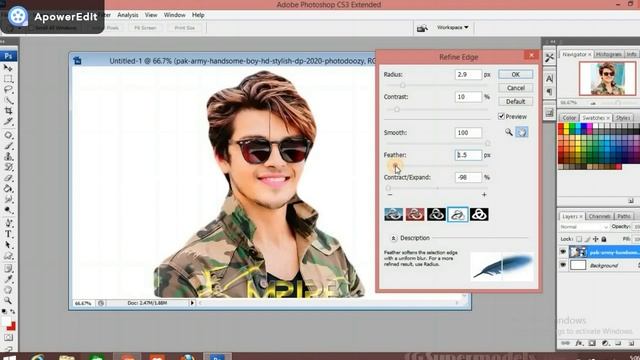The image size is (640, 360).
Task: Open the Tool Presets dock icon
Action: pyautogui.click(x=549, y=58)
